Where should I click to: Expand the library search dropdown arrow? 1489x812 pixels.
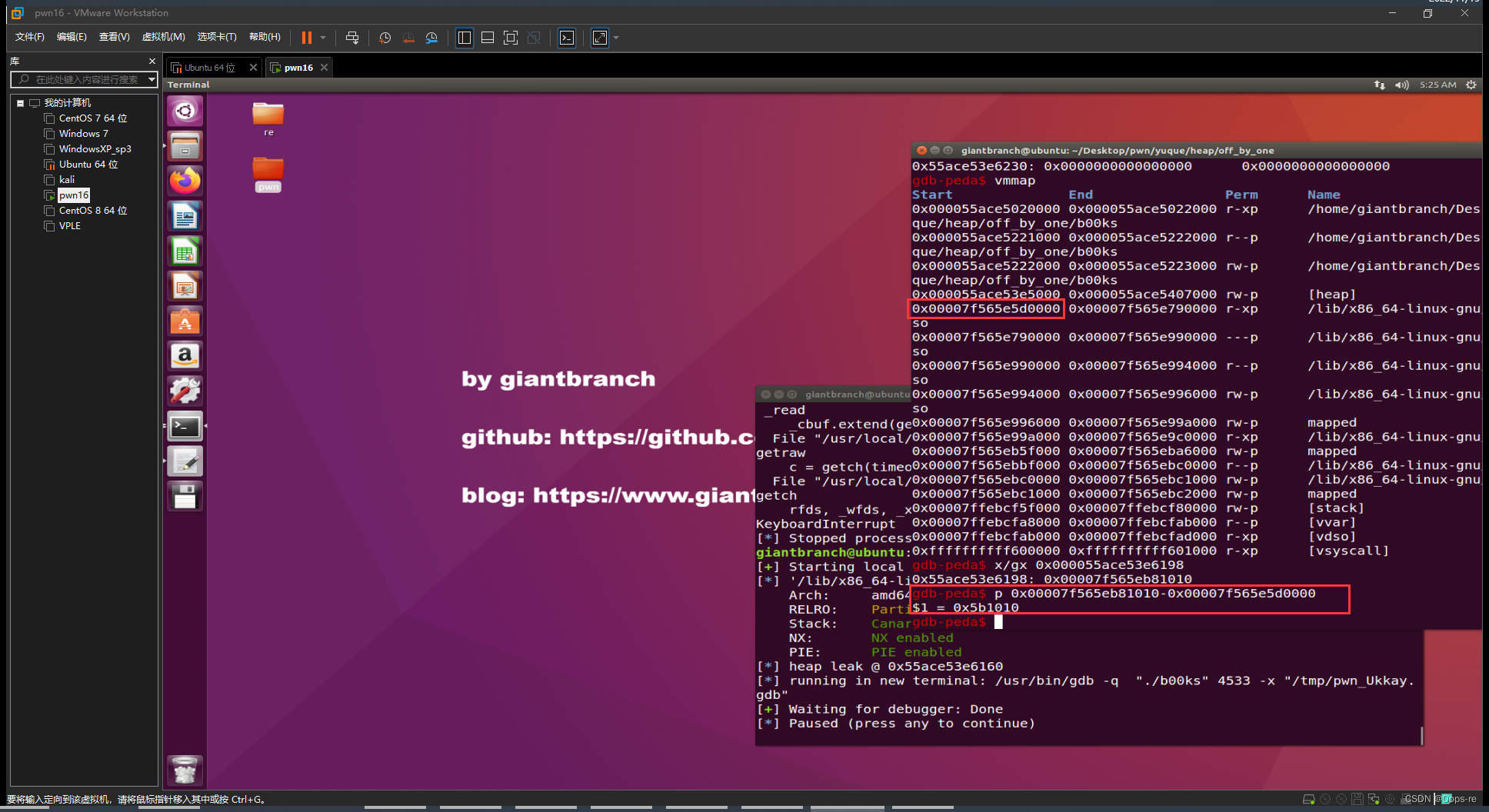click(152, 79)
